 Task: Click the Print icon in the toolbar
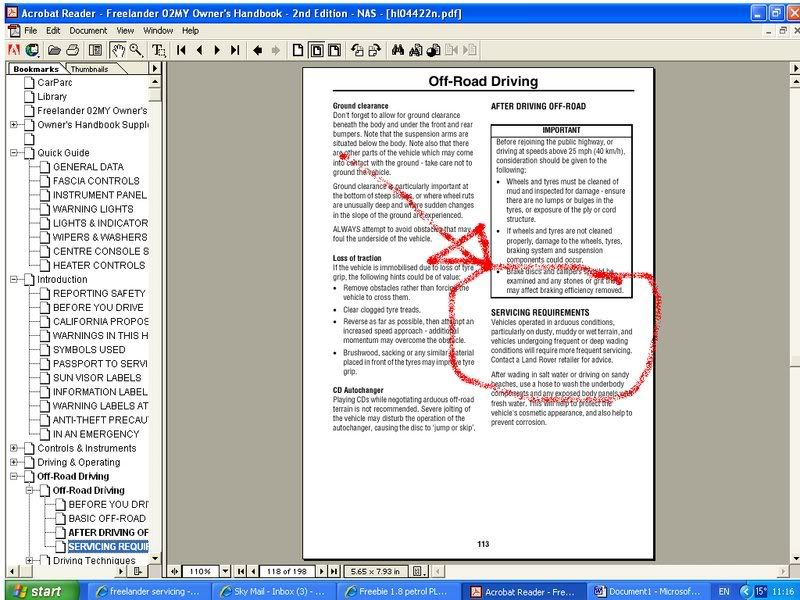[72, 50]
